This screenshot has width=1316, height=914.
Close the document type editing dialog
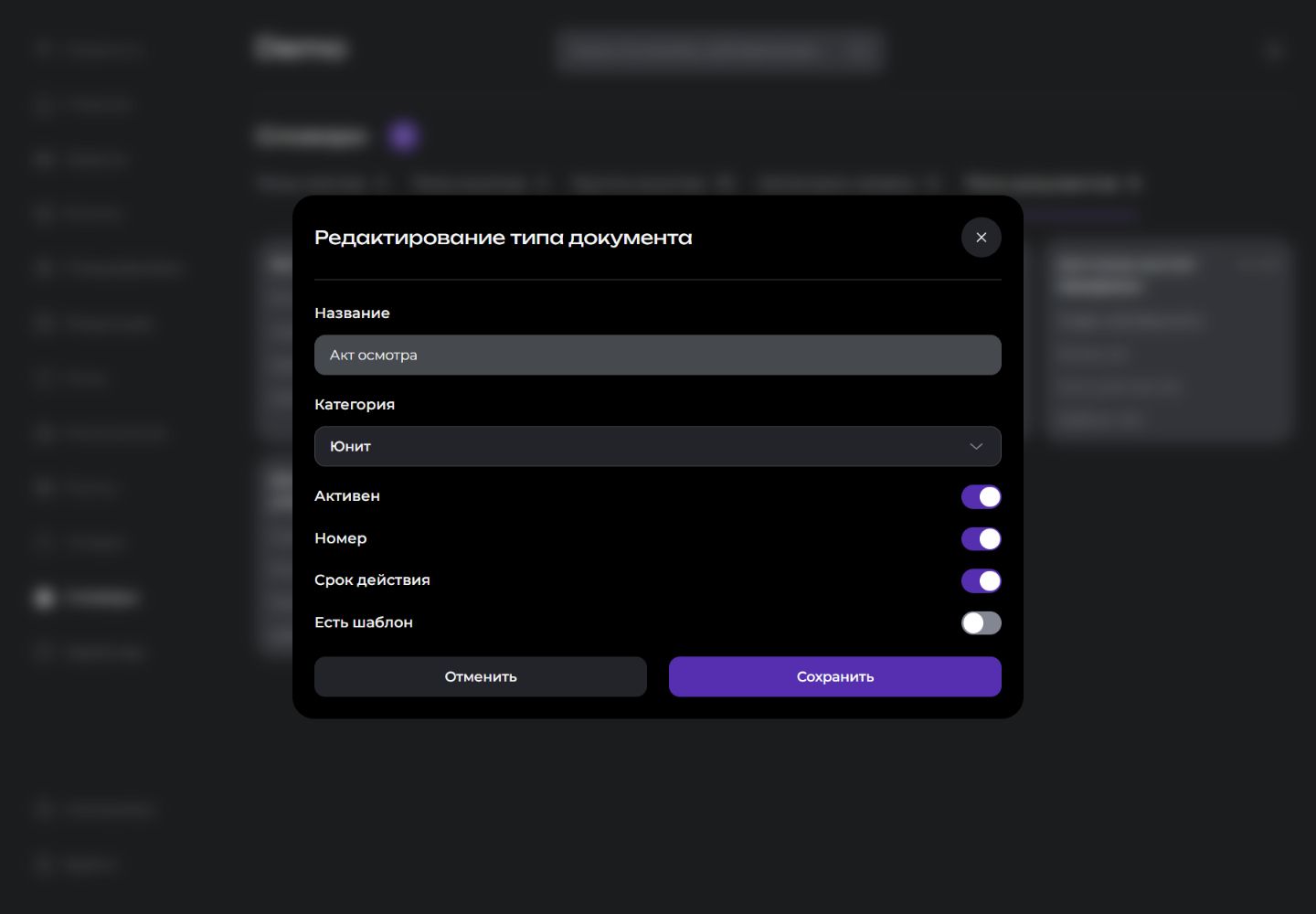981,238
